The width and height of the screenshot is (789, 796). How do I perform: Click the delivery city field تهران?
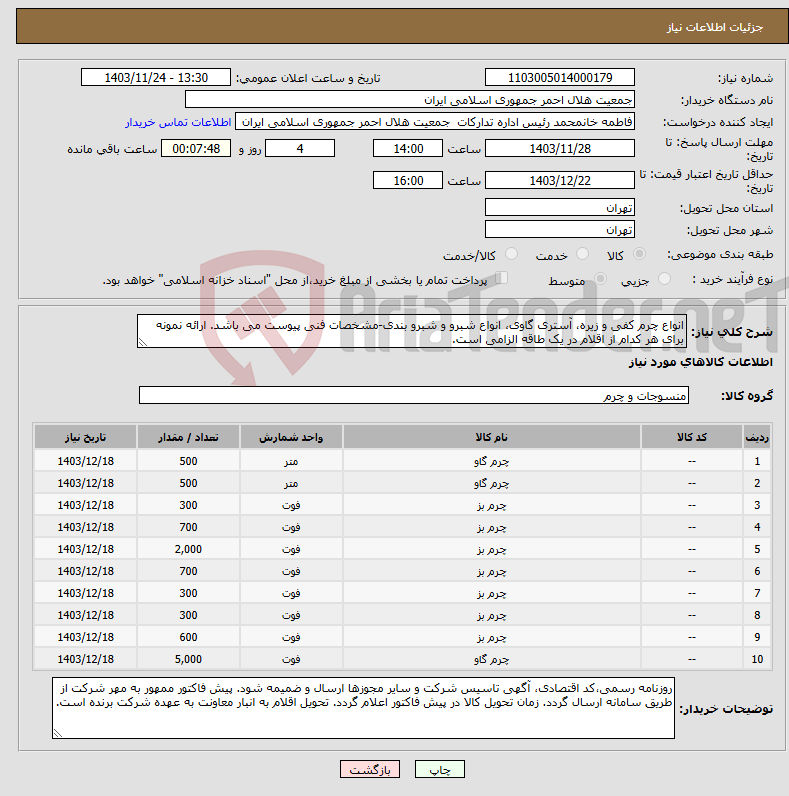(560, 229)
